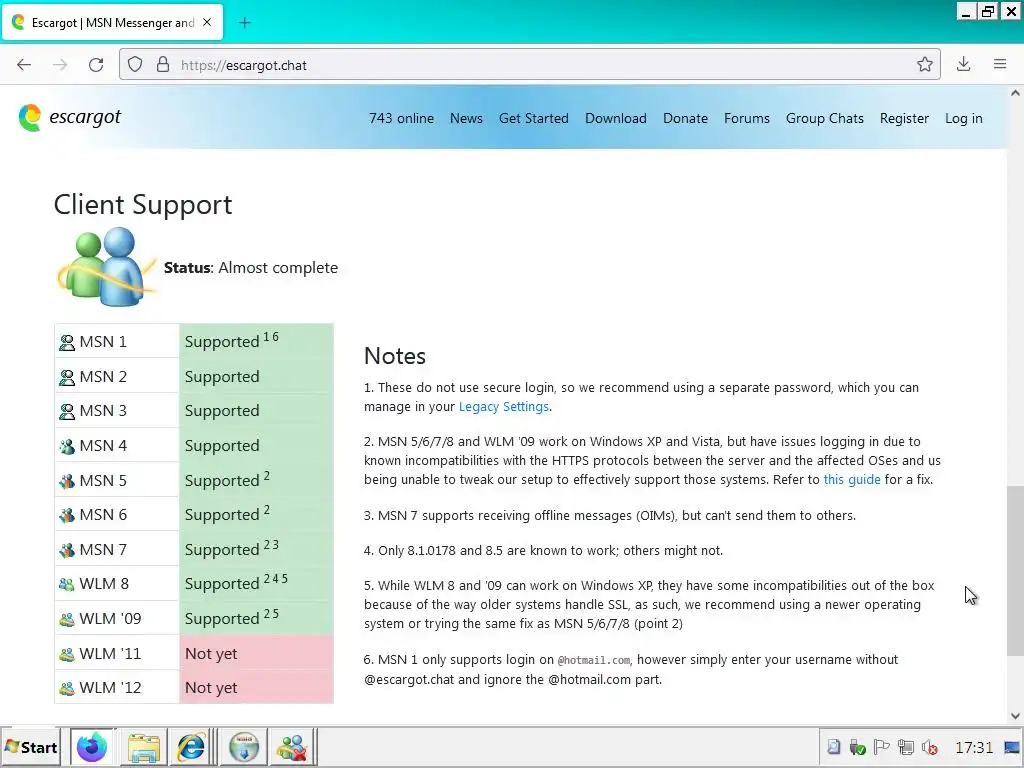1024x768 pixels.
Task: Open the Firefox downloads panel
Action: pos(963,64)
